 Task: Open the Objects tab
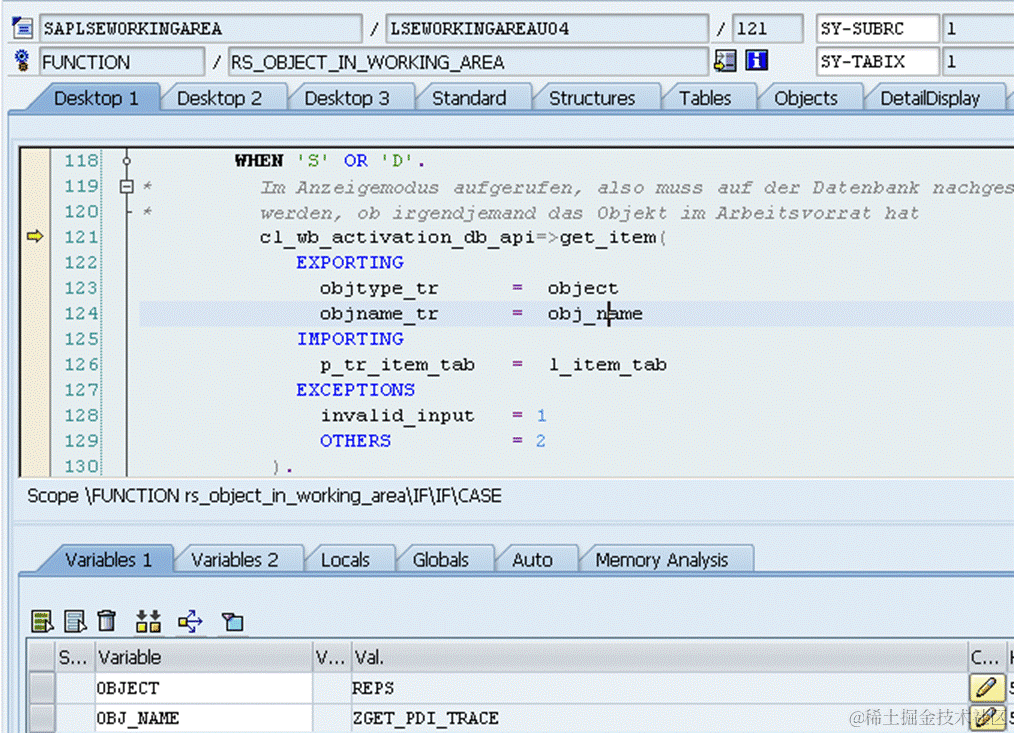[x=806, y=98]
